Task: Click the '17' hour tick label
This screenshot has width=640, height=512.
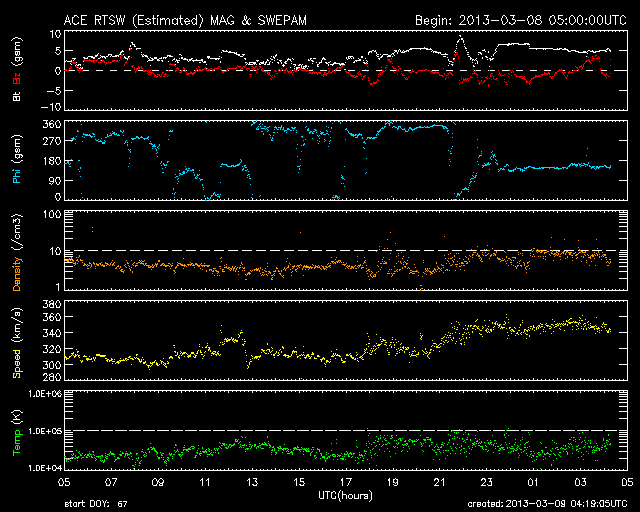Action: tap(346, 482)
